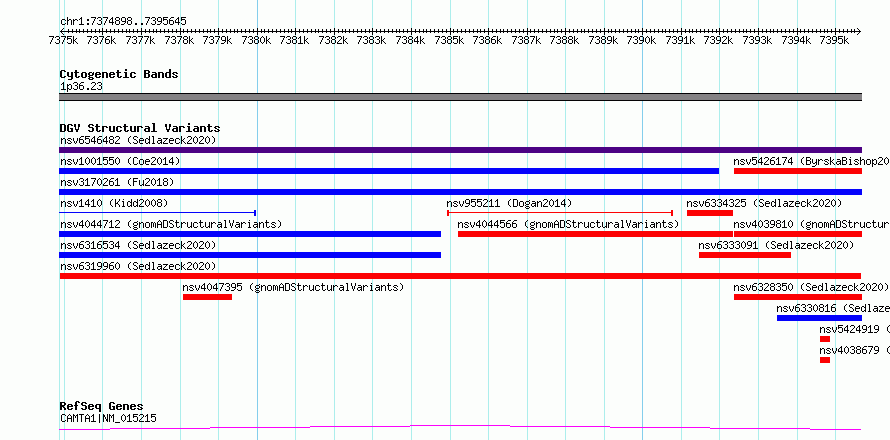Click the red nsv5426174 variant bar
This screenshot has height=440, width=890.
click(x=798, y=171)
